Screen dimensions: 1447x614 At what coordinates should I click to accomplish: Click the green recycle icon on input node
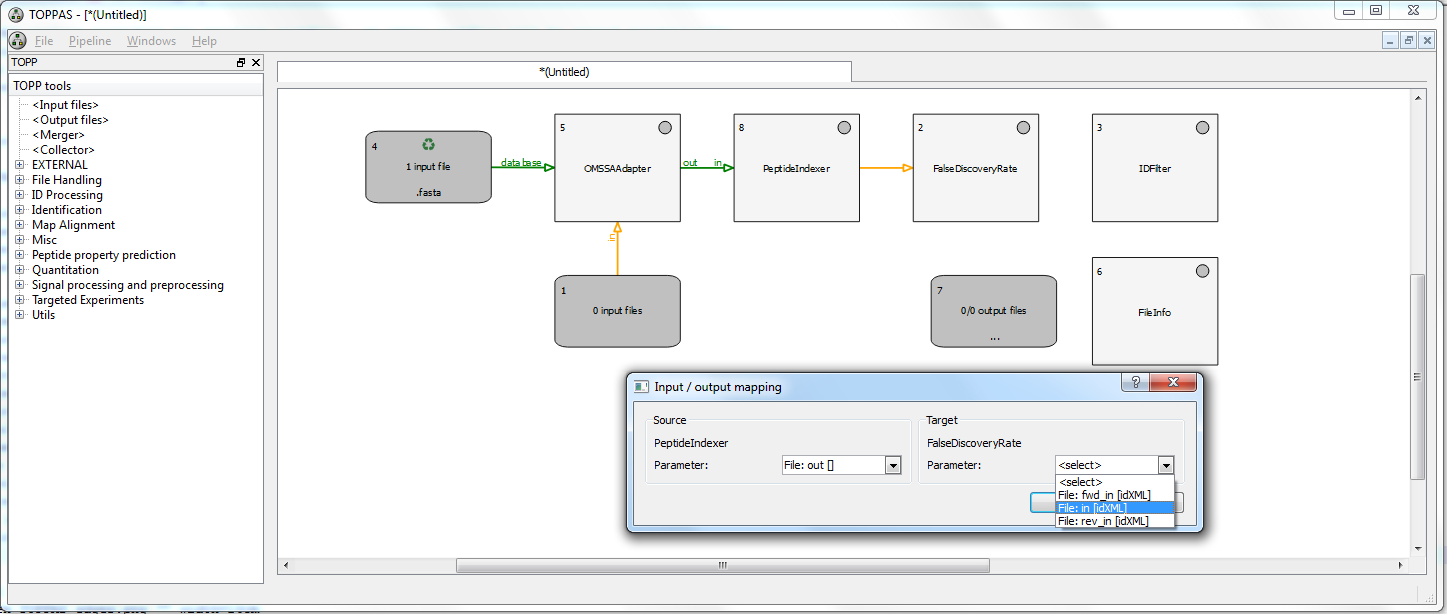point(428,145)
